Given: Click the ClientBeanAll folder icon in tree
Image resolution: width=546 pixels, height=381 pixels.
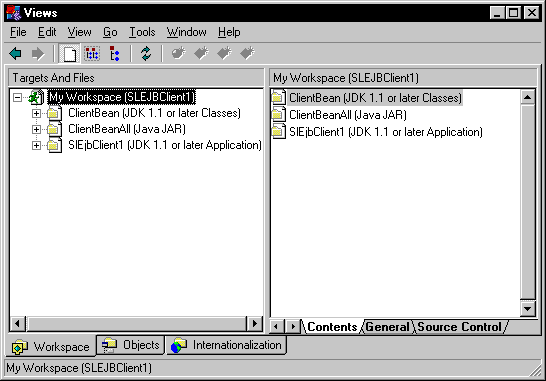Looking at the screenshot, I should click(54, 129).
